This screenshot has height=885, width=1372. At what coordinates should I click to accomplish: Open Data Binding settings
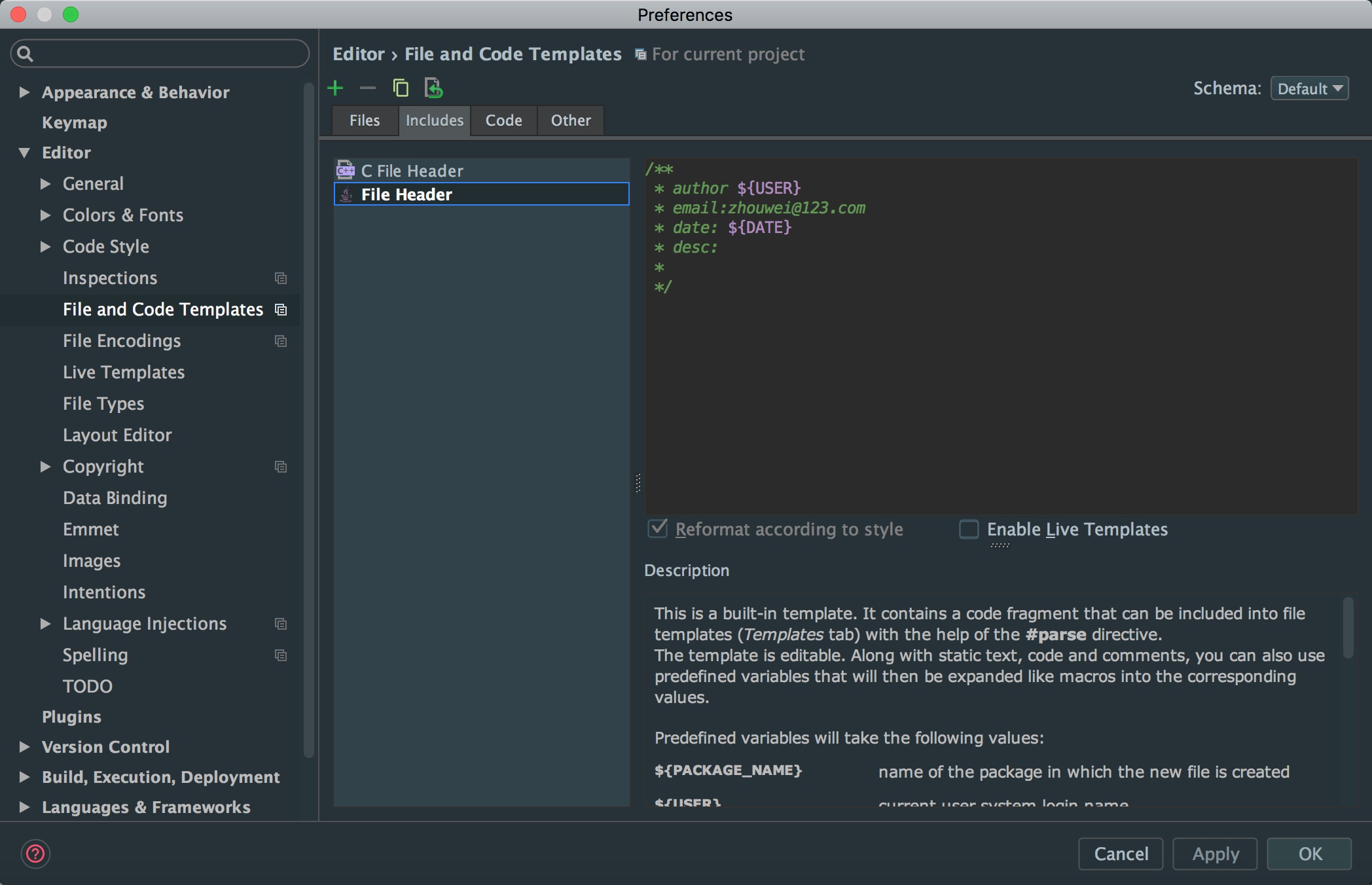point(115,498)
